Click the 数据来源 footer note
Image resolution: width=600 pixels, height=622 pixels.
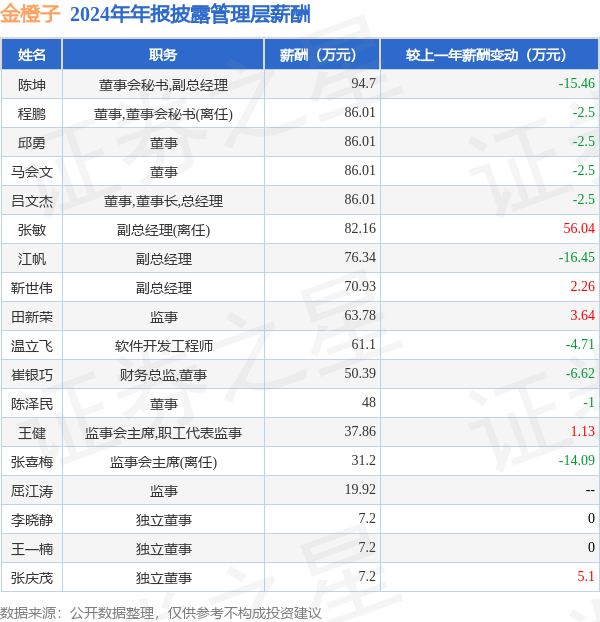[x=161, y=613]
